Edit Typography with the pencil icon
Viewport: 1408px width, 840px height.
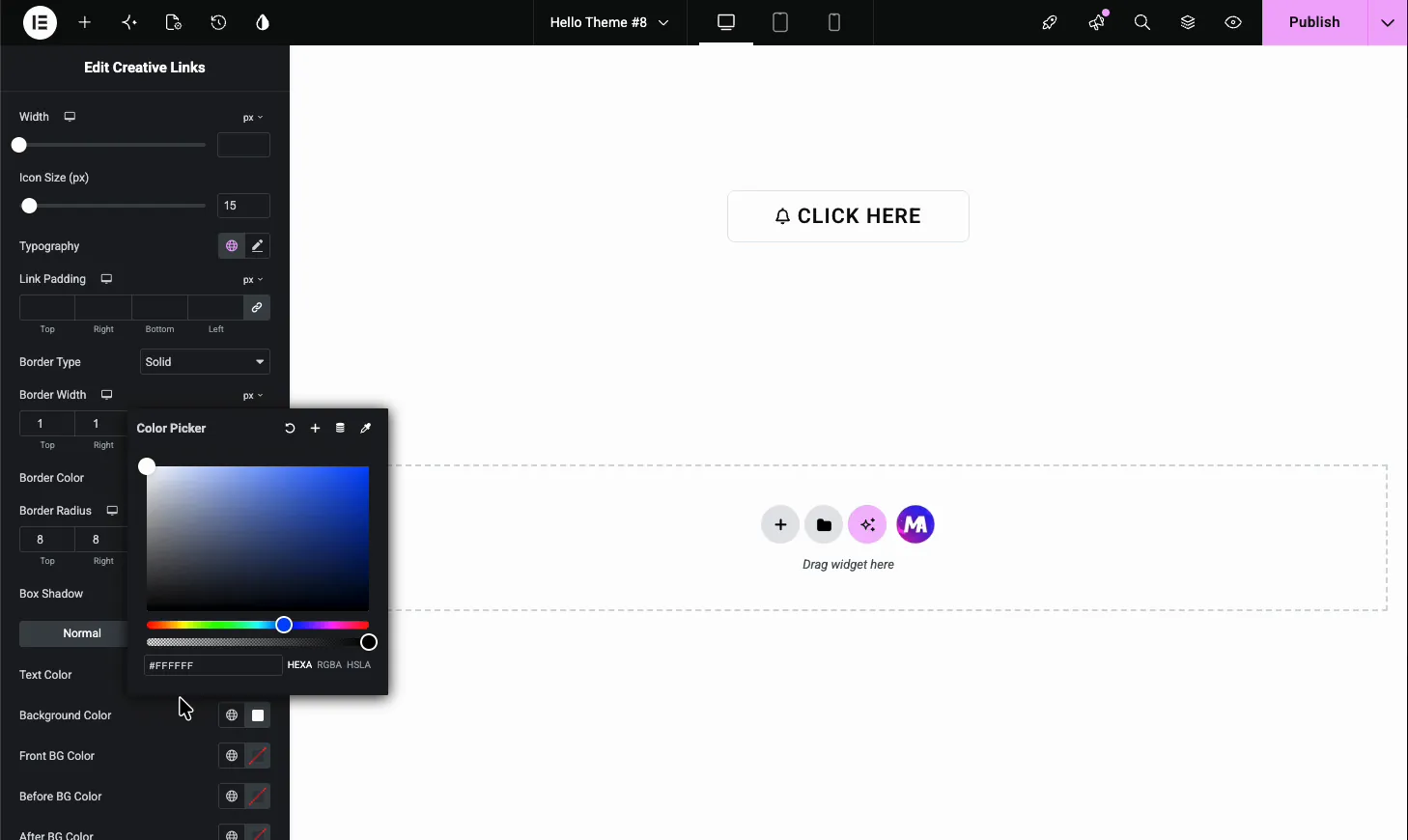pyautogui.click(x=257, y=246)
